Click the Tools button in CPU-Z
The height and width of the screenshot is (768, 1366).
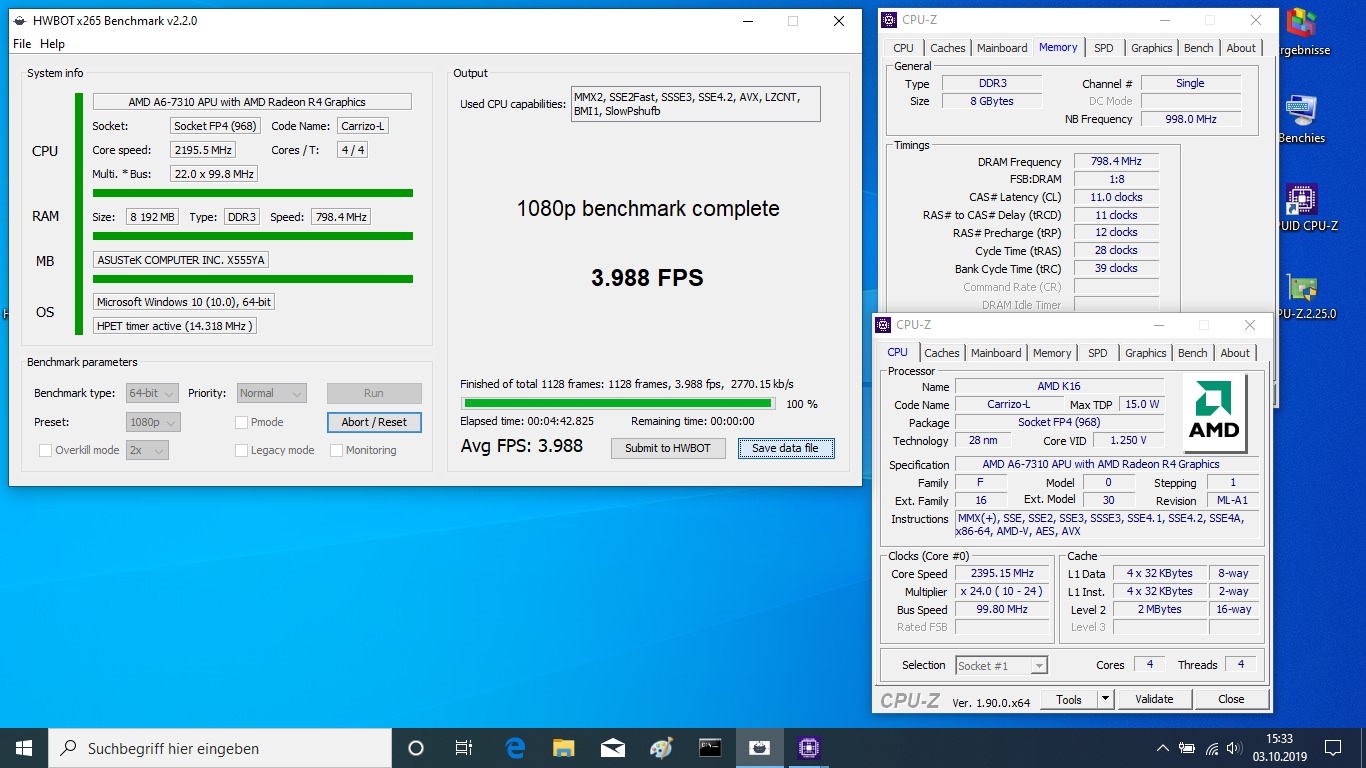point(1069,699)
